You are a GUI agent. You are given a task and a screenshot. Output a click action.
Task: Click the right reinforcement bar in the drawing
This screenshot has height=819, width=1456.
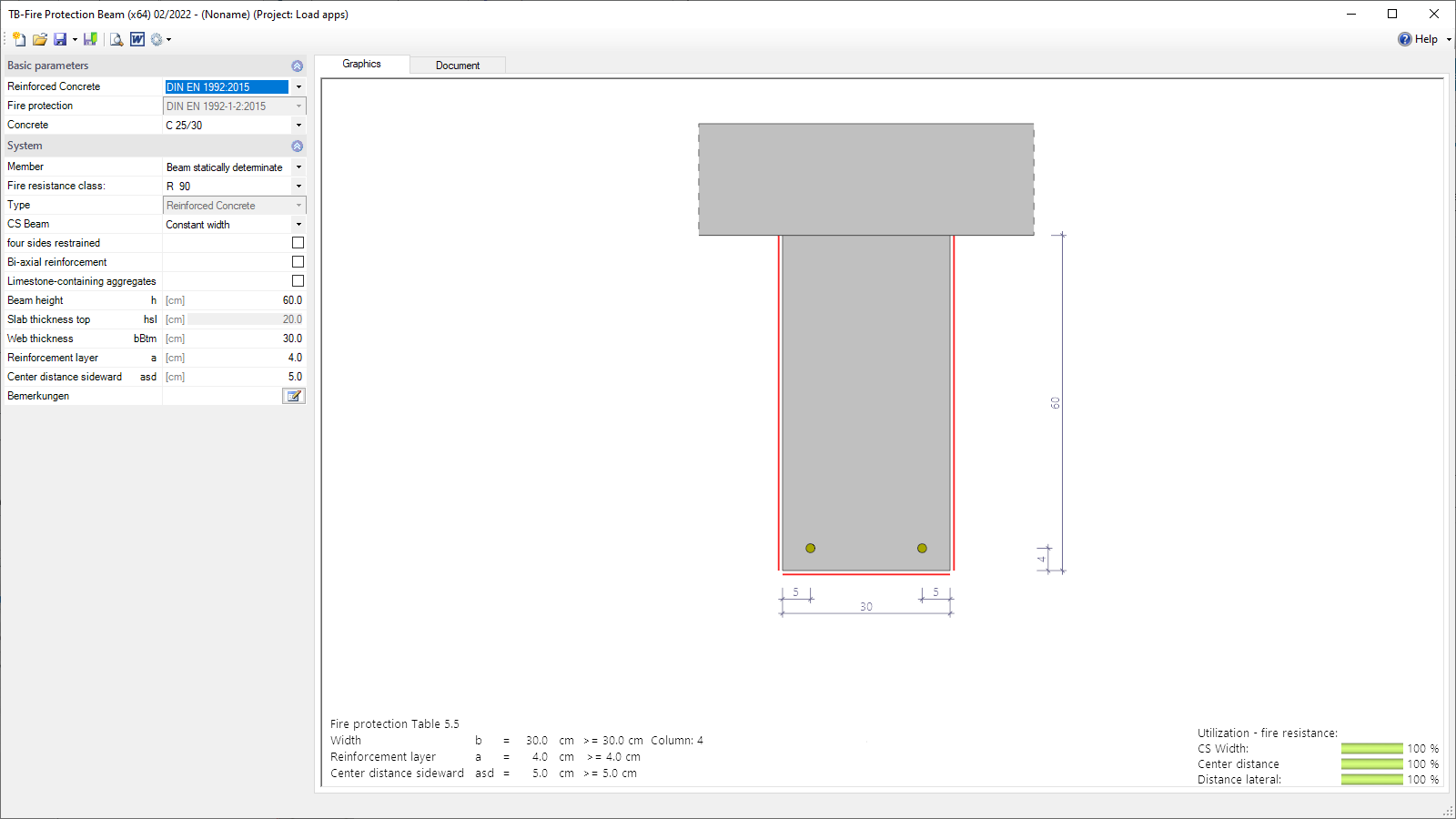(922, 548)
